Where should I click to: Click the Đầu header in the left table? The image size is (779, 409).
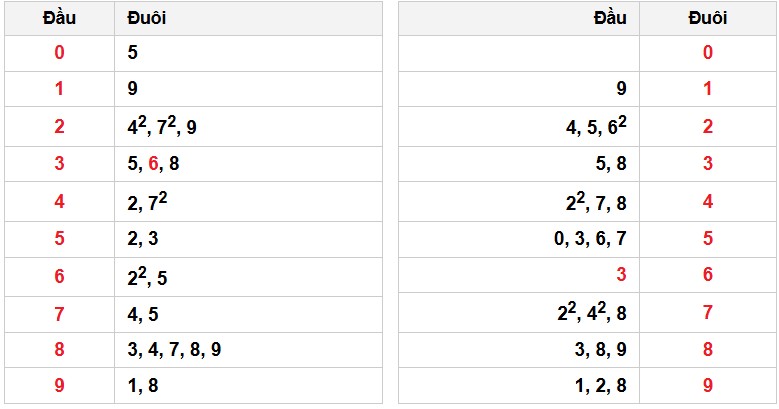click(59, 18)
